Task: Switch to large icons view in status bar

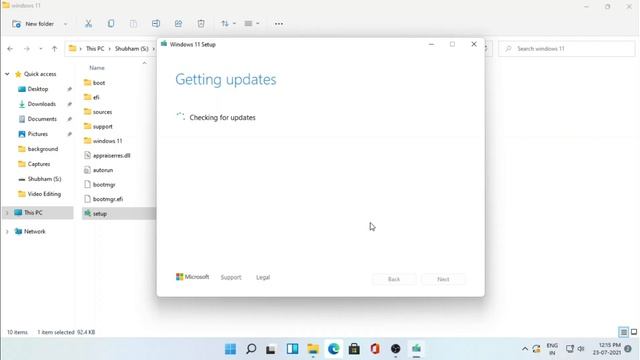Action: (x=634, y=332)
